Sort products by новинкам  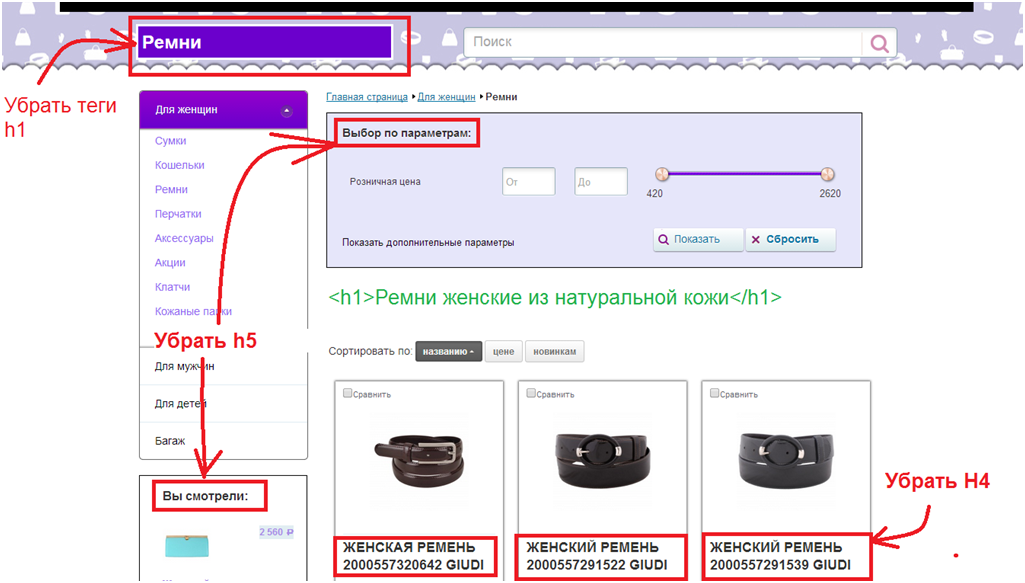tap(555, 352)
